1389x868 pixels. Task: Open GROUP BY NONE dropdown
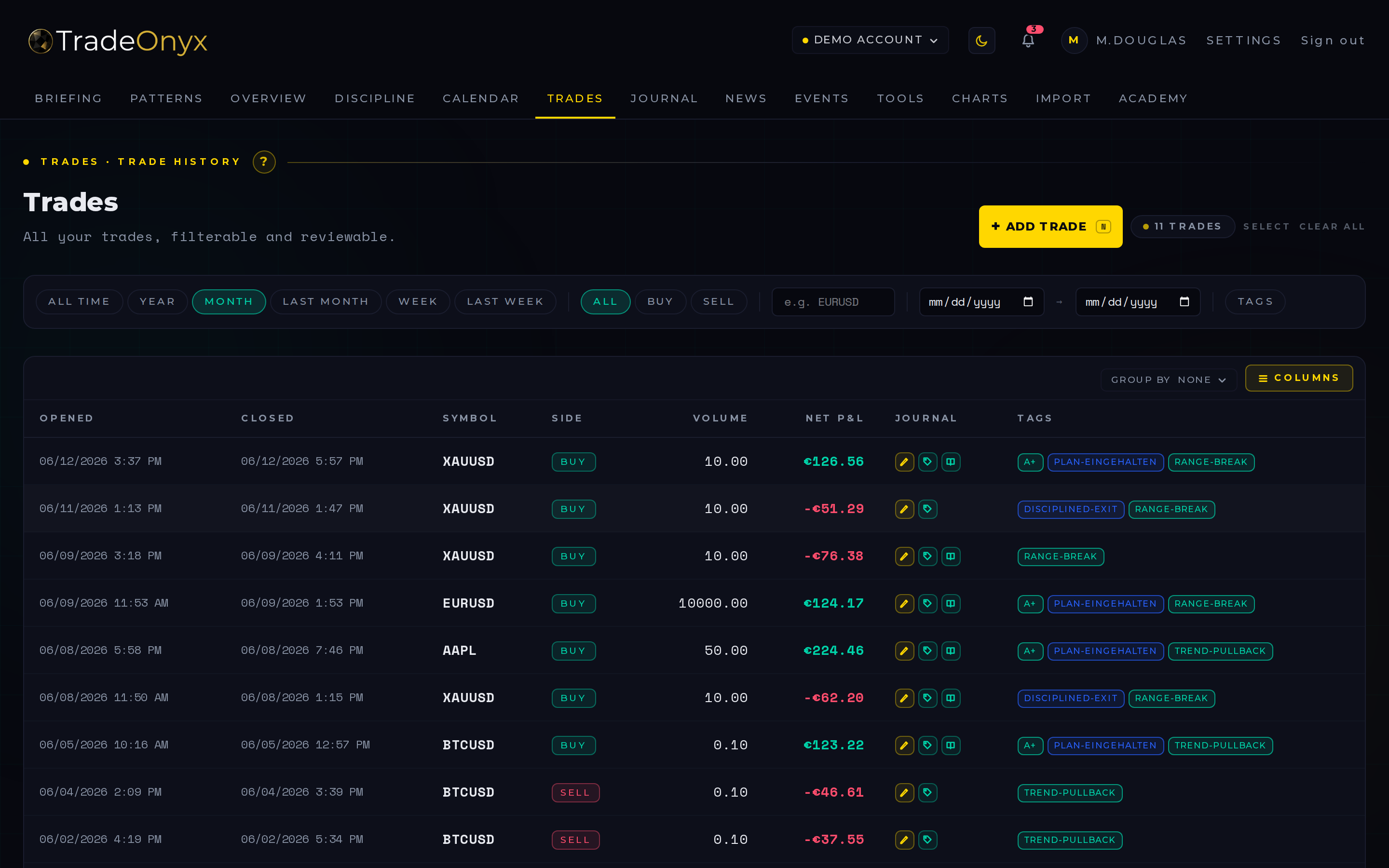[1168, 380]
